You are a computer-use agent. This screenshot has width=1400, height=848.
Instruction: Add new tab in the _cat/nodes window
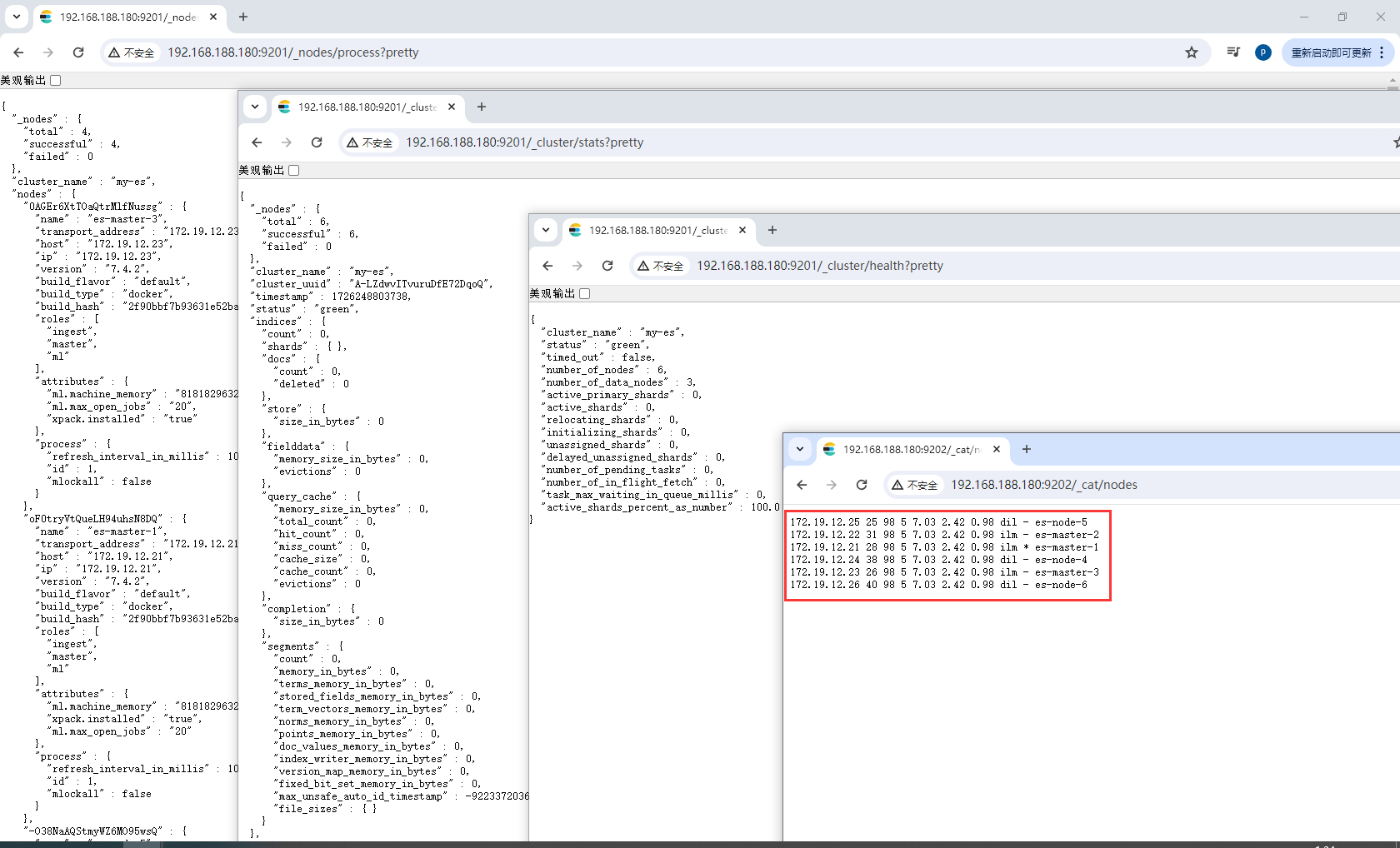point(1027,449)
